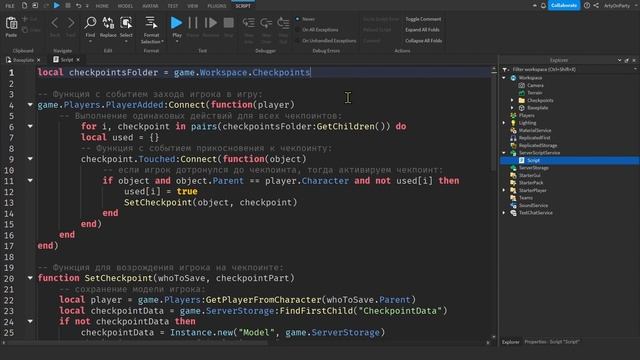Click the new file icon in quick access bar

[x=24, y=6]
